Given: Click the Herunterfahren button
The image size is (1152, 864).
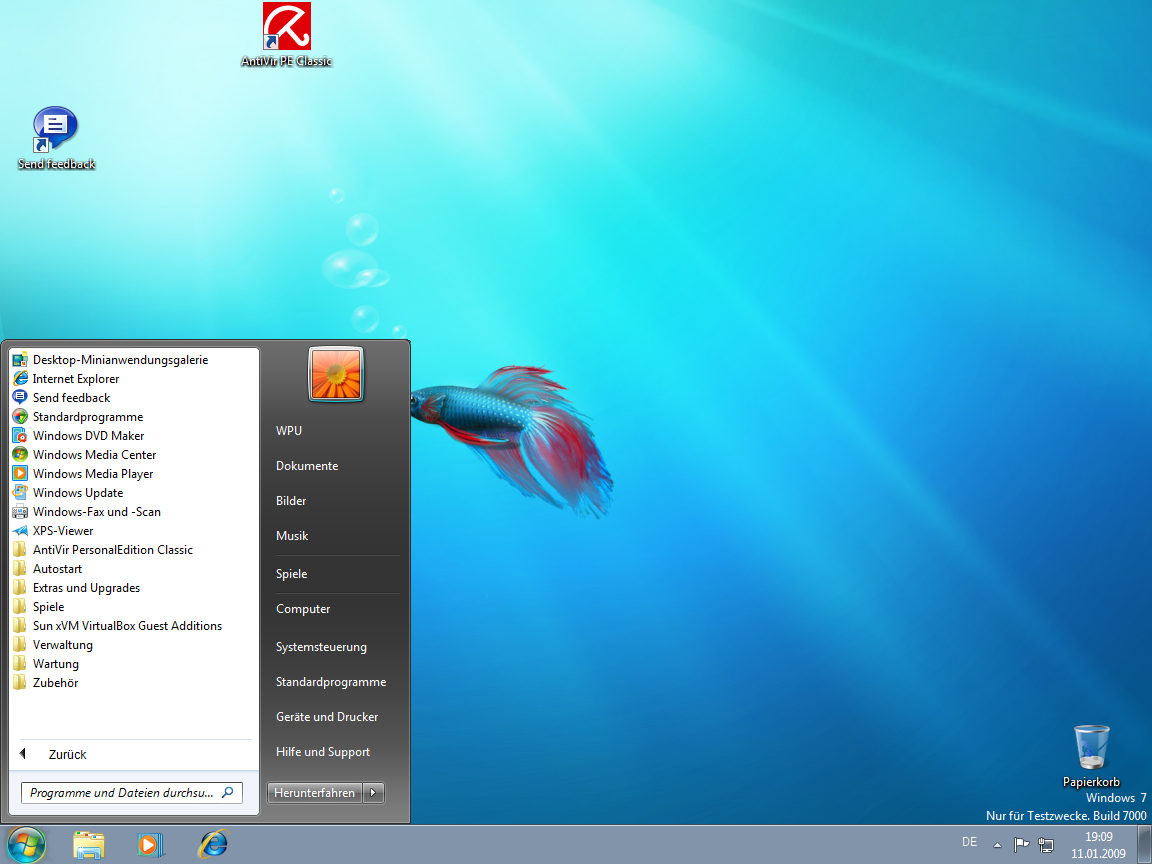Looking at the screenshot, I should pyautogui.click(x=314, y=793).
